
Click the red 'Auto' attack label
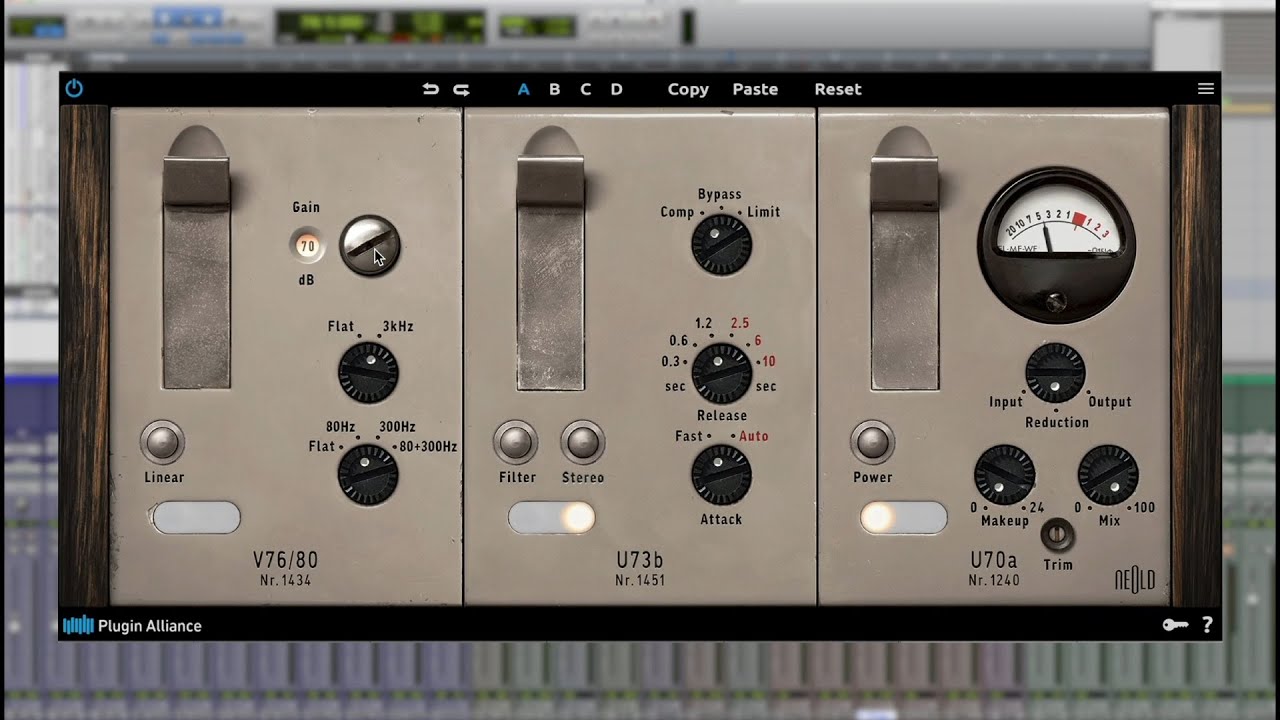point(753,436)
